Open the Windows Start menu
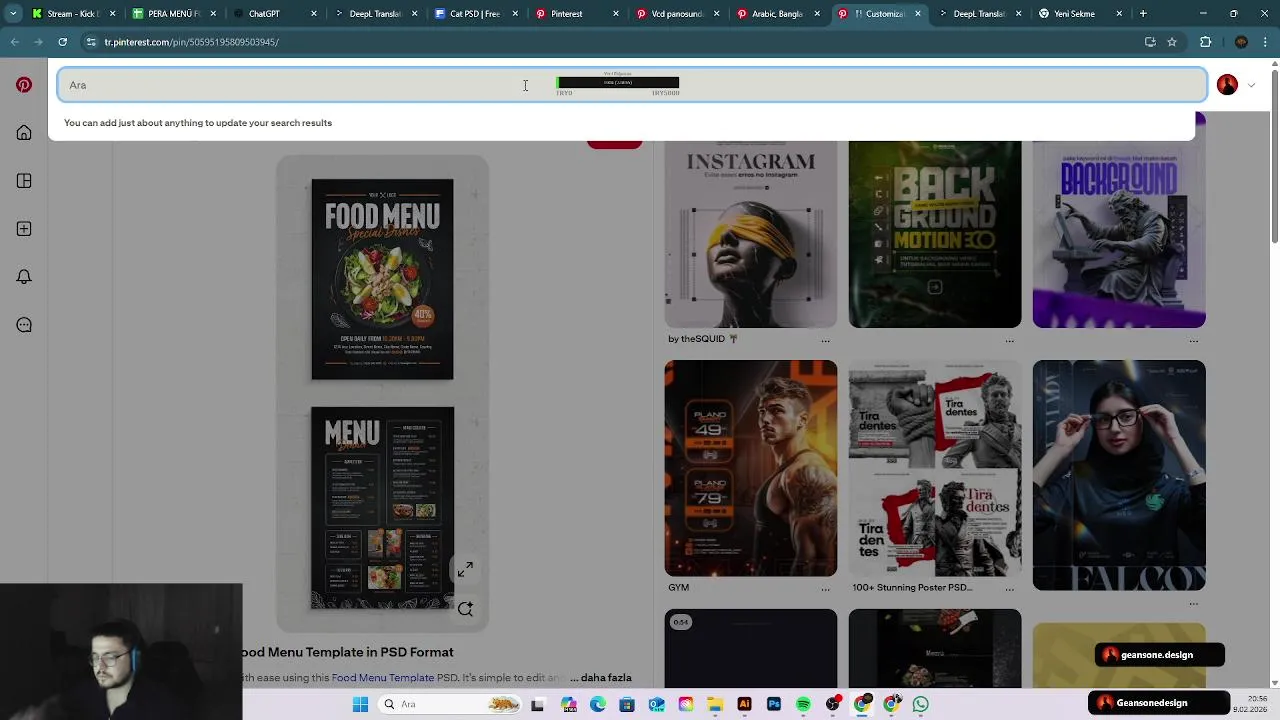The image size is (1280, 720). tap(360, 704)
